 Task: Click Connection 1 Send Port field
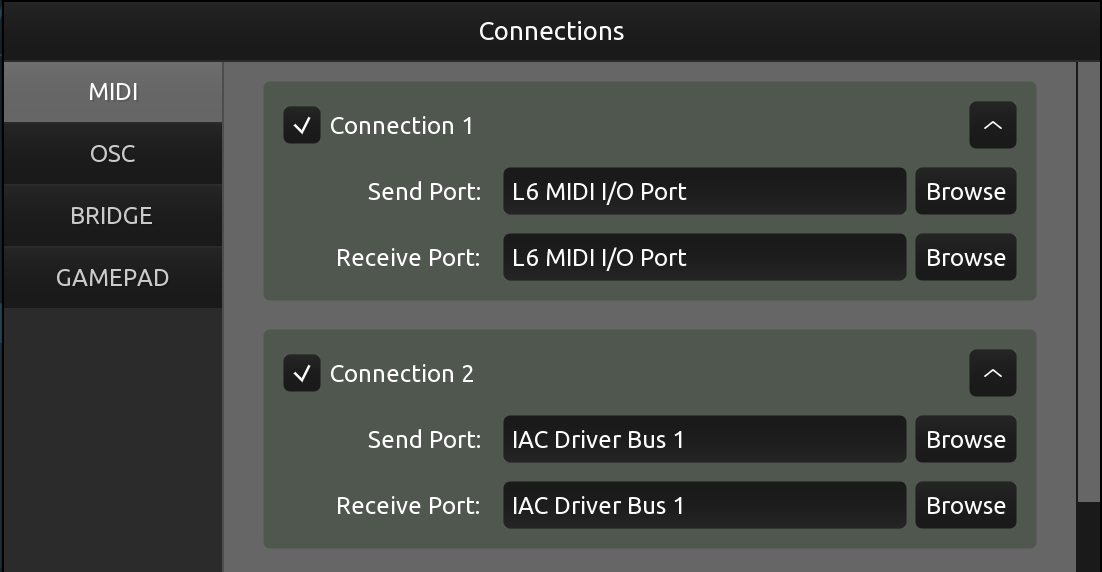tap(704, 191)
